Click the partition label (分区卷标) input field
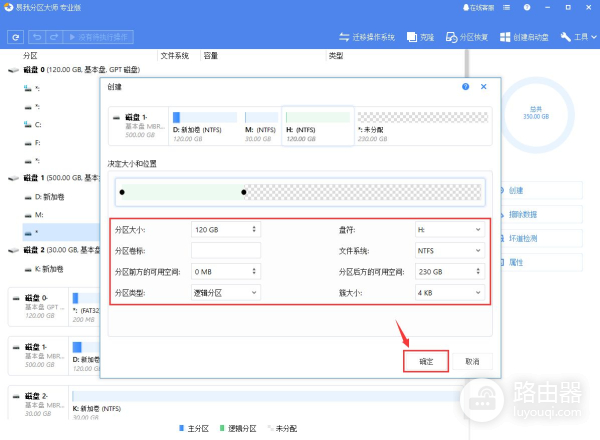Image resolution: width=600 pixels, height=440 pixels. (x=226, y=251)
